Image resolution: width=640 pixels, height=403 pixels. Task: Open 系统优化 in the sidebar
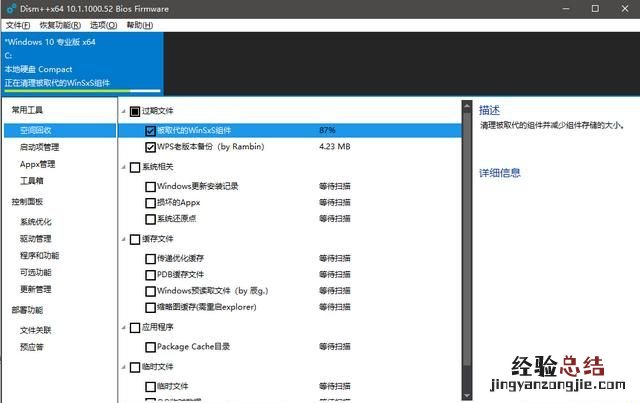coord(36,222)
